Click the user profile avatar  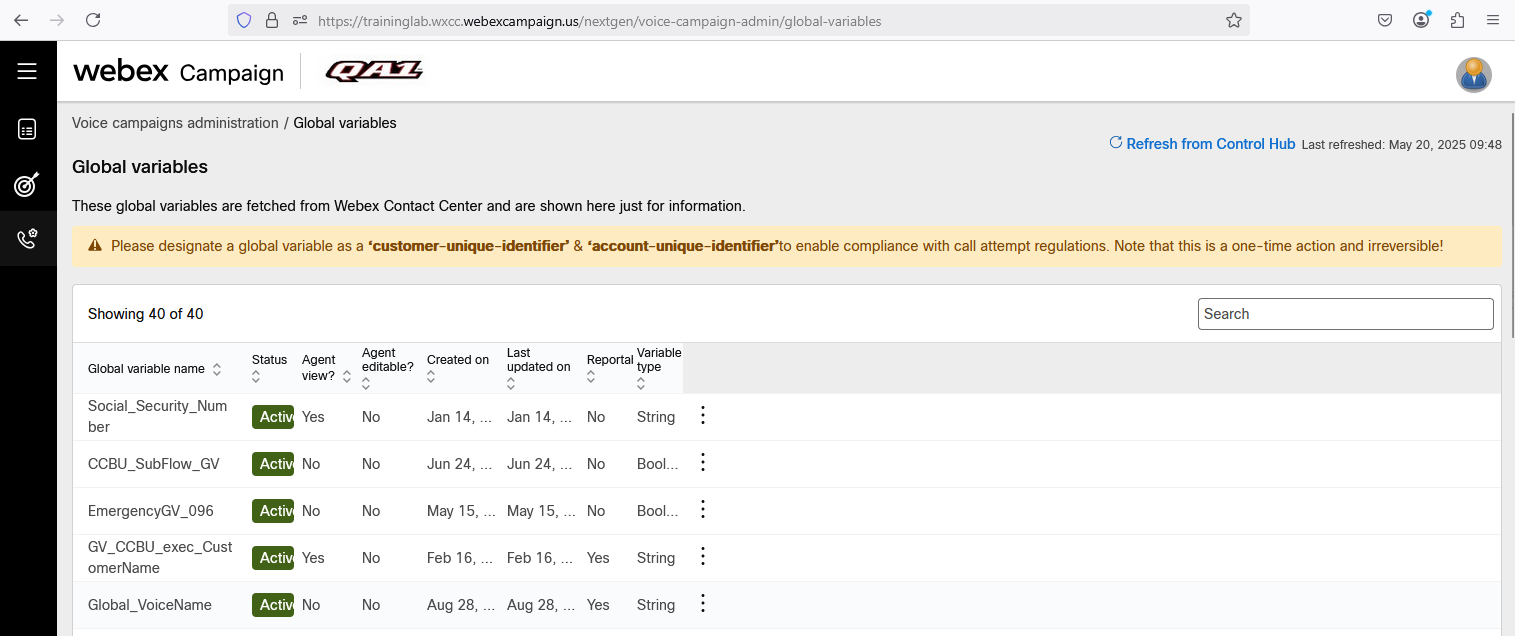point(1473,74)
